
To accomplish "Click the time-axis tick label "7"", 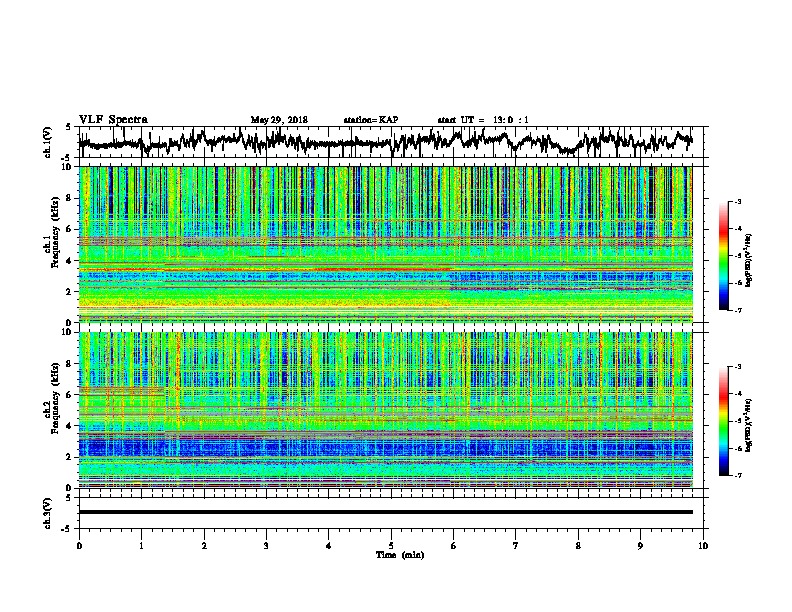I will coord(516,546).
